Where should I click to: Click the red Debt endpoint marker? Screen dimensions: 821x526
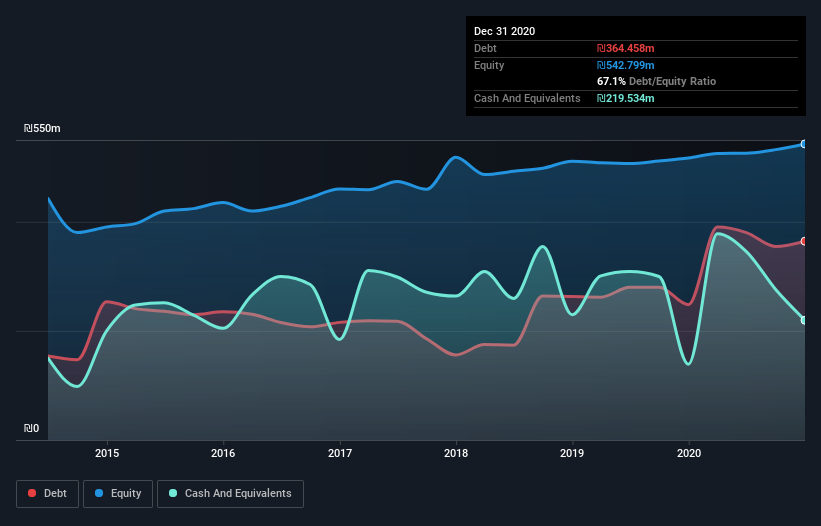coord(804,241)
